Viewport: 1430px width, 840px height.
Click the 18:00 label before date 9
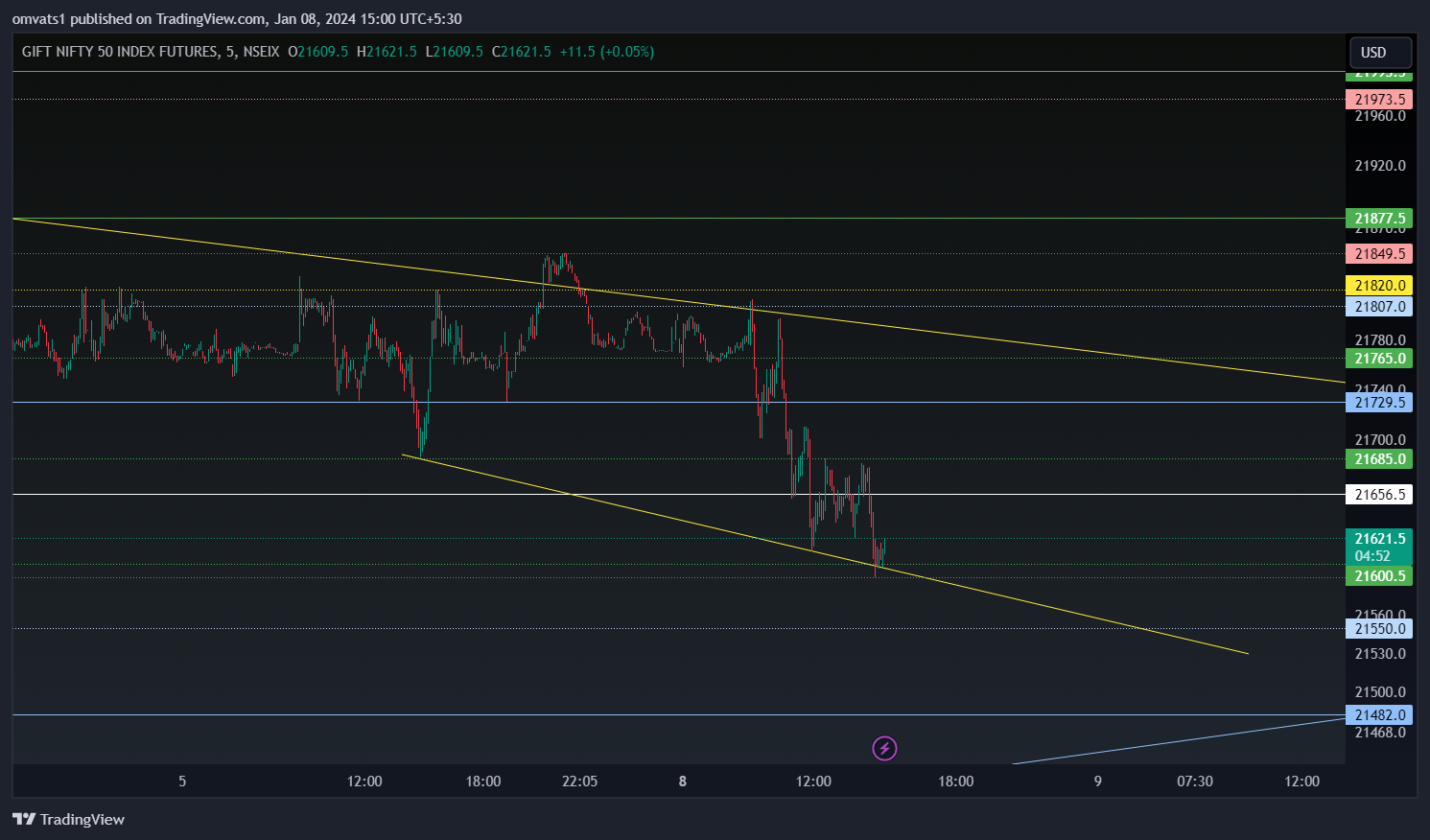point(956,782)
